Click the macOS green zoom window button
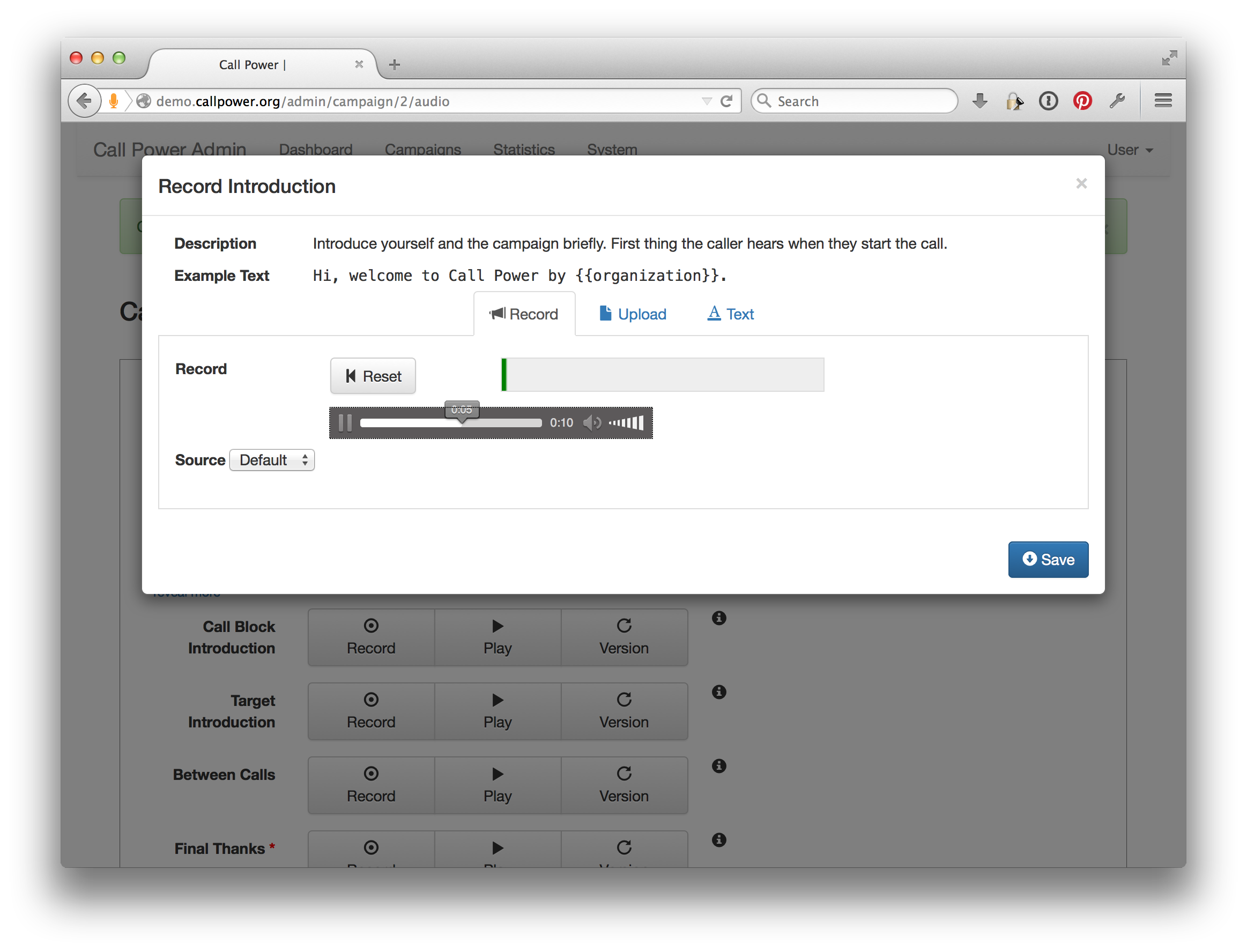Image resolution: width=1247 pixels, height=952 pixels. (119, 58)
